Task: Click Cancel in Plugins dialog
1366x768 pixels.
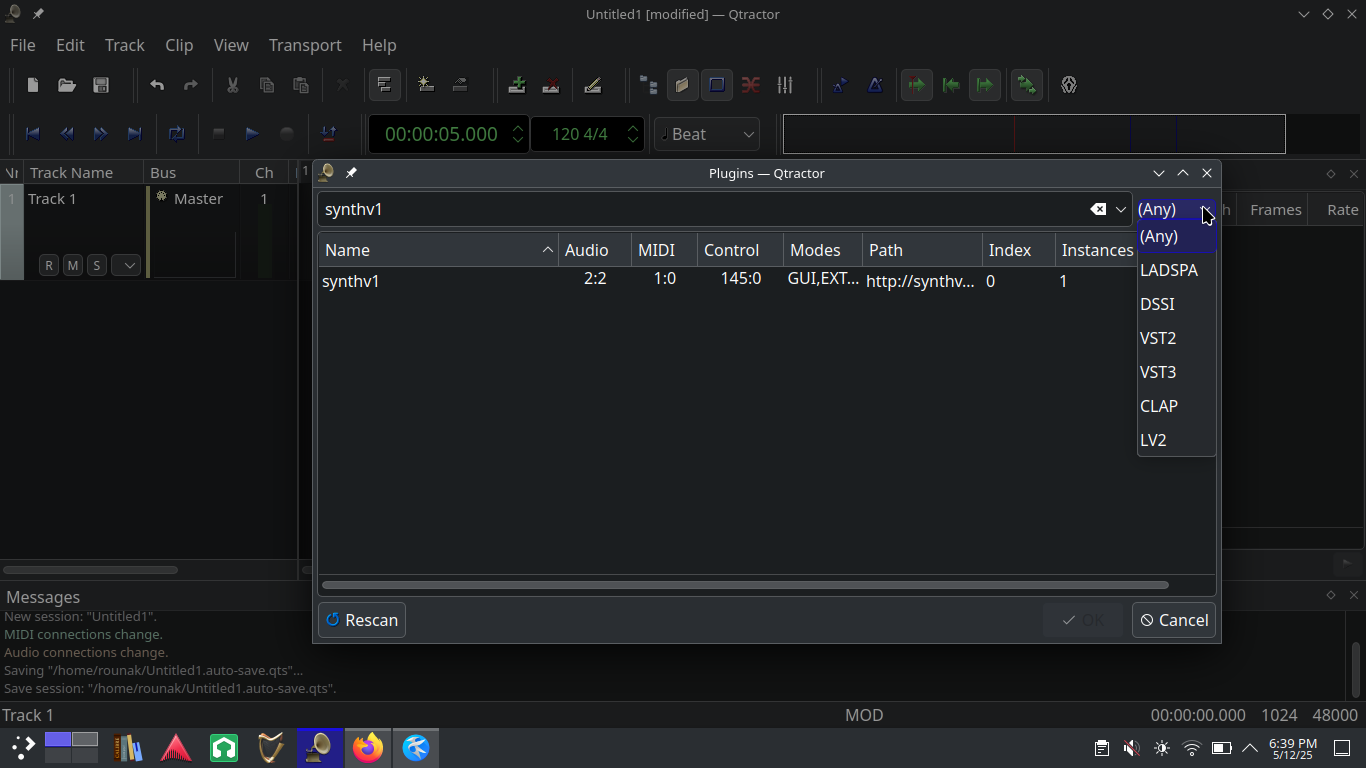Action: pyautogui.click(x=1174, y=620)
